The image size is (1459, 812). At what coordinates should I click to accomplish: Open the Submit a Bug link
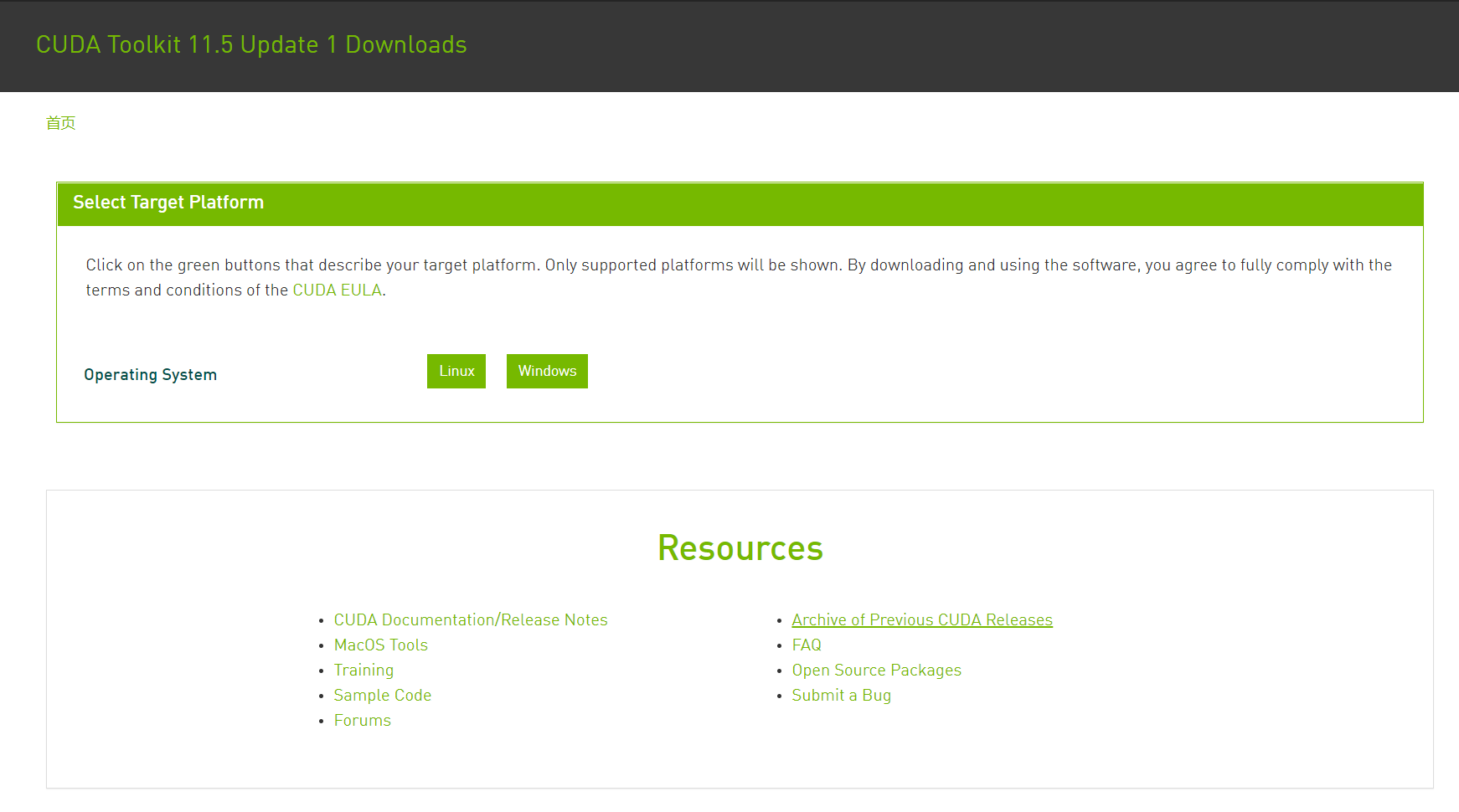click(x=842, y=695)
